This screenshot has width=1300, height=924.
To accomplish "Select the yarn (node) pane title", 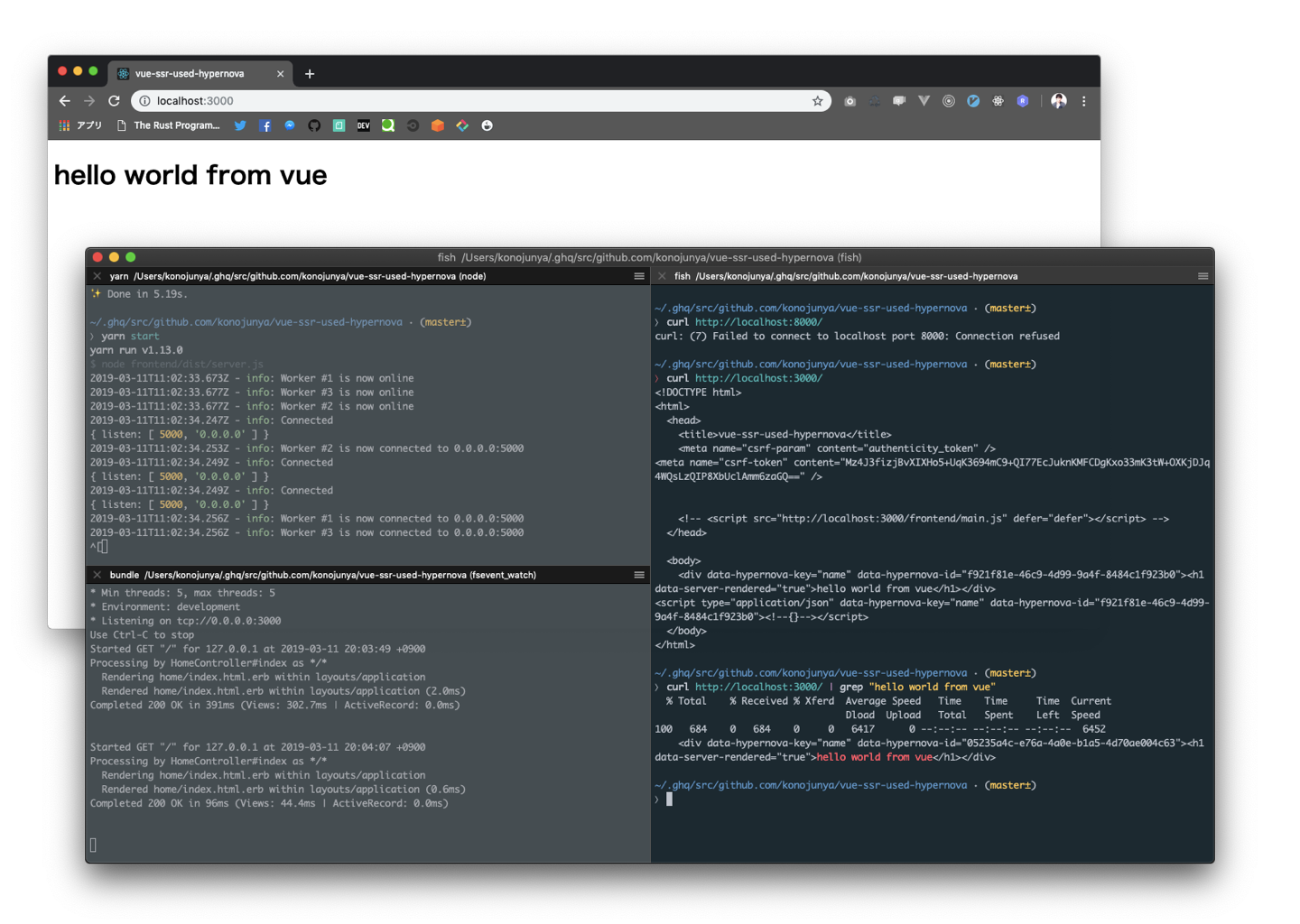I will [x=298, y=276].
